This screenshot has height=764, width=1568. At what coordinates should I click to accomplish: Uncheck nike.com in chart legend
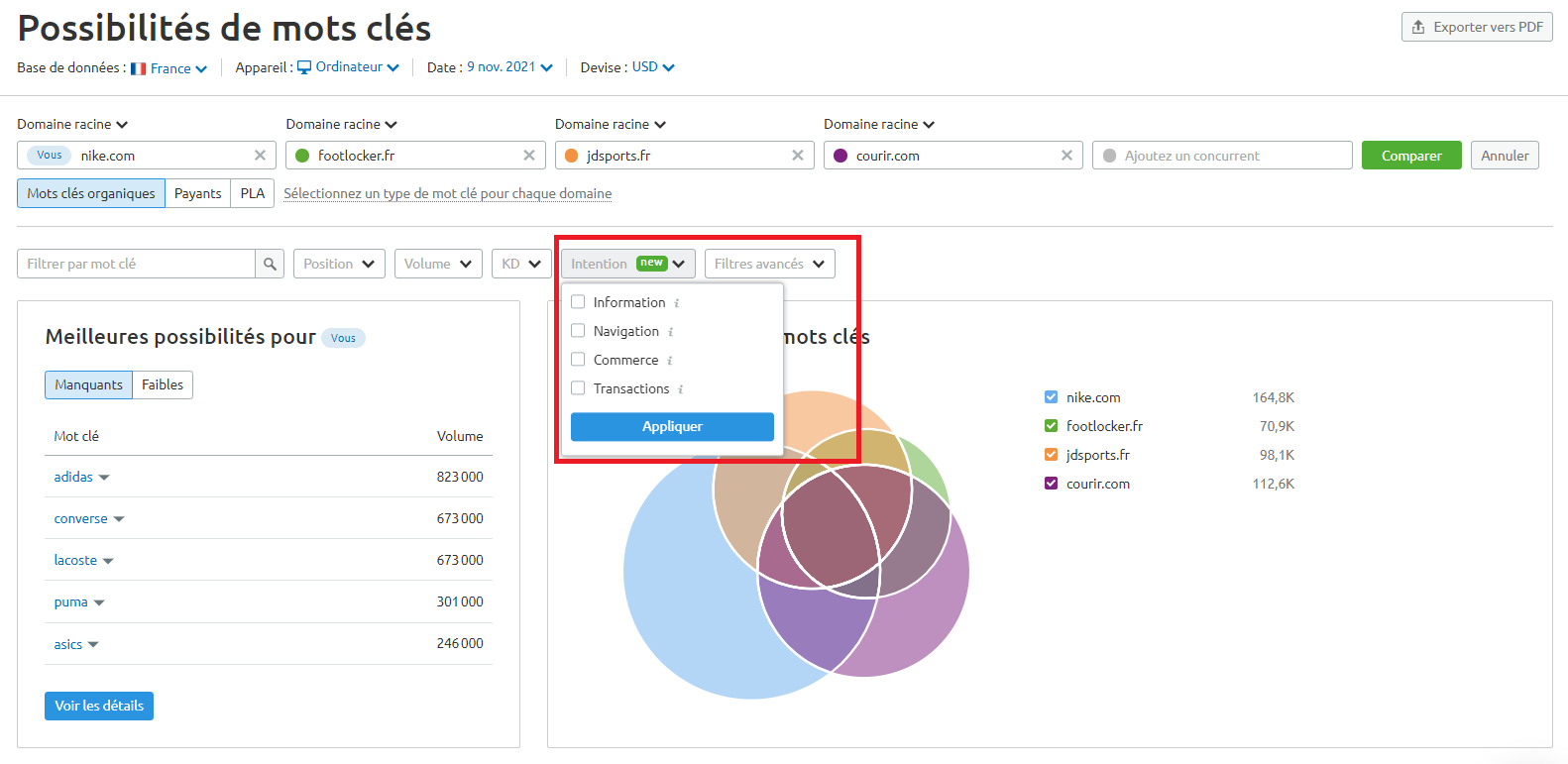1052,397
